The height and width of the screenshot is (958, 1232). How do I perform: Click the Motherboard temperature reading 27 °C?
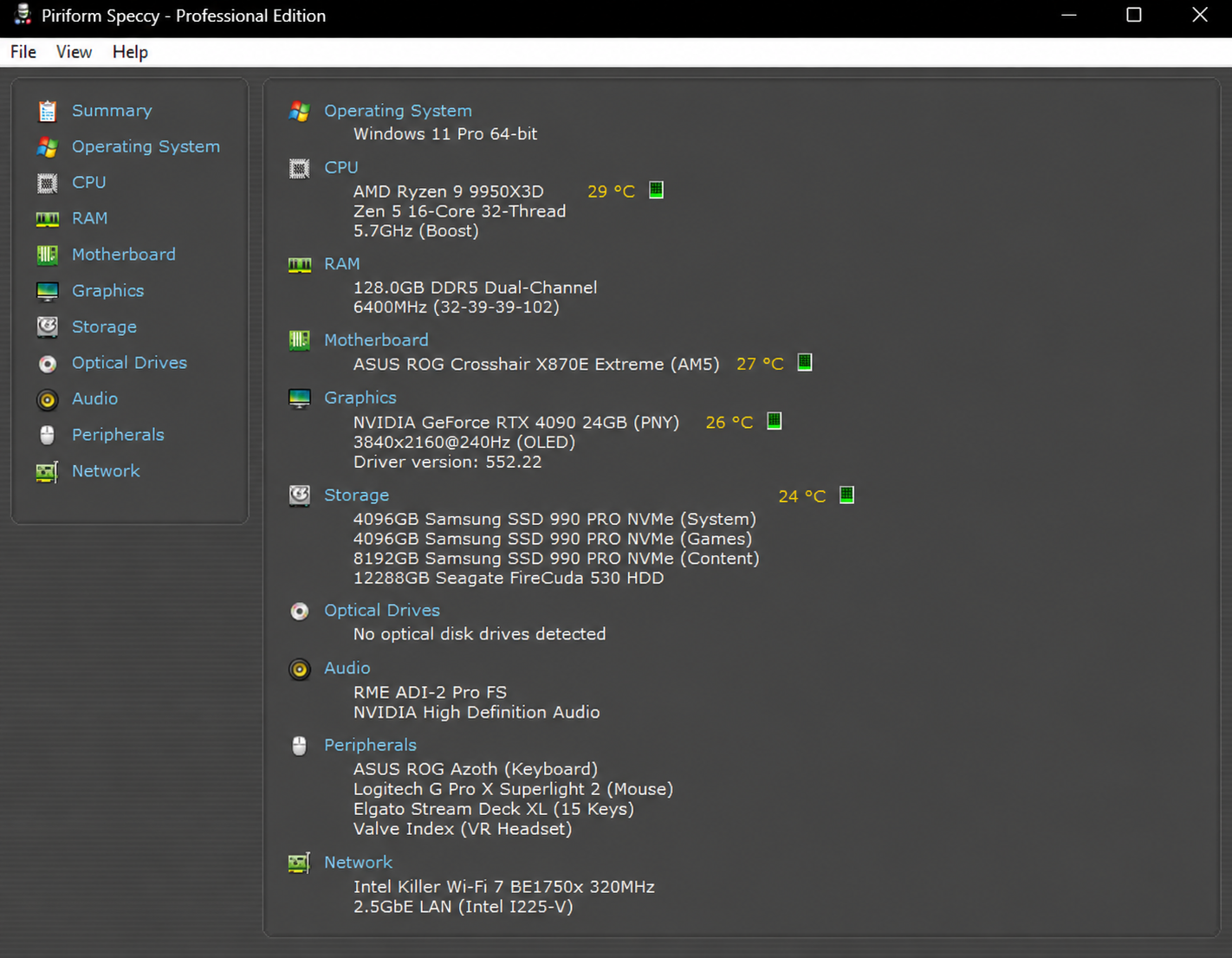pos(760,364)
